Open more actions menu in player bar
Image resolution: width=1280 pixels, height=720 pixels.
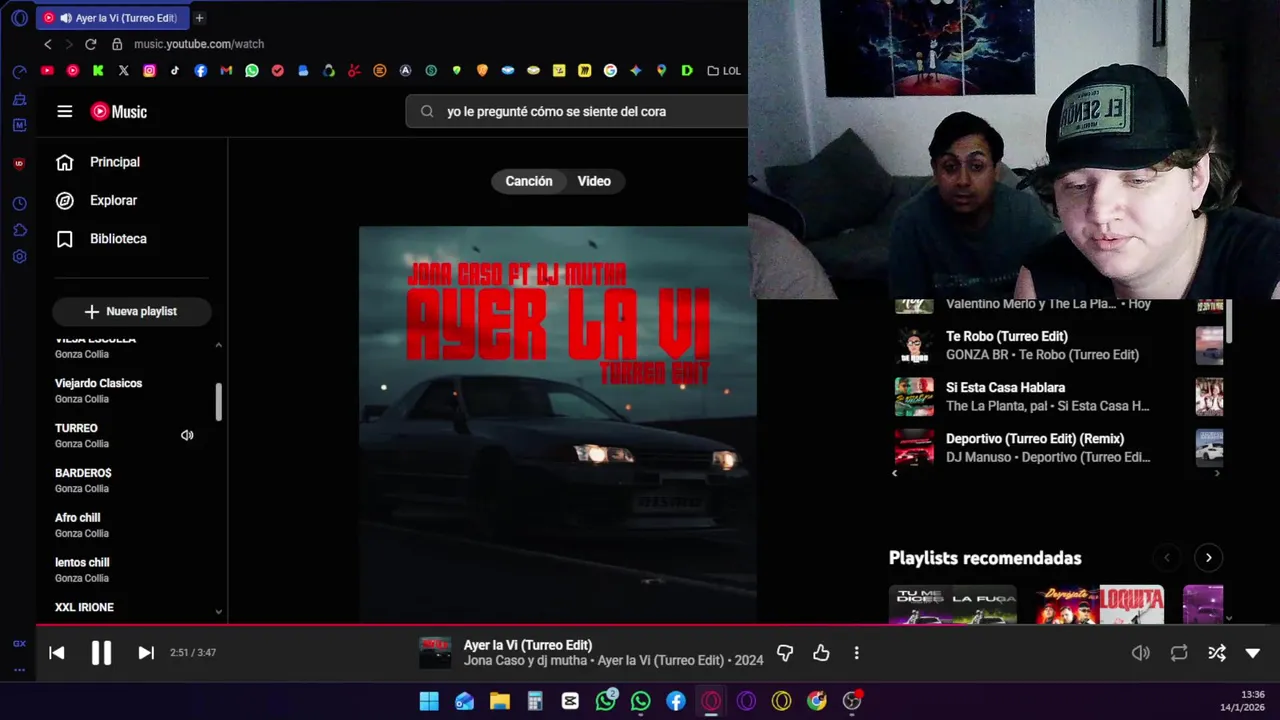[x=856, y=653]
